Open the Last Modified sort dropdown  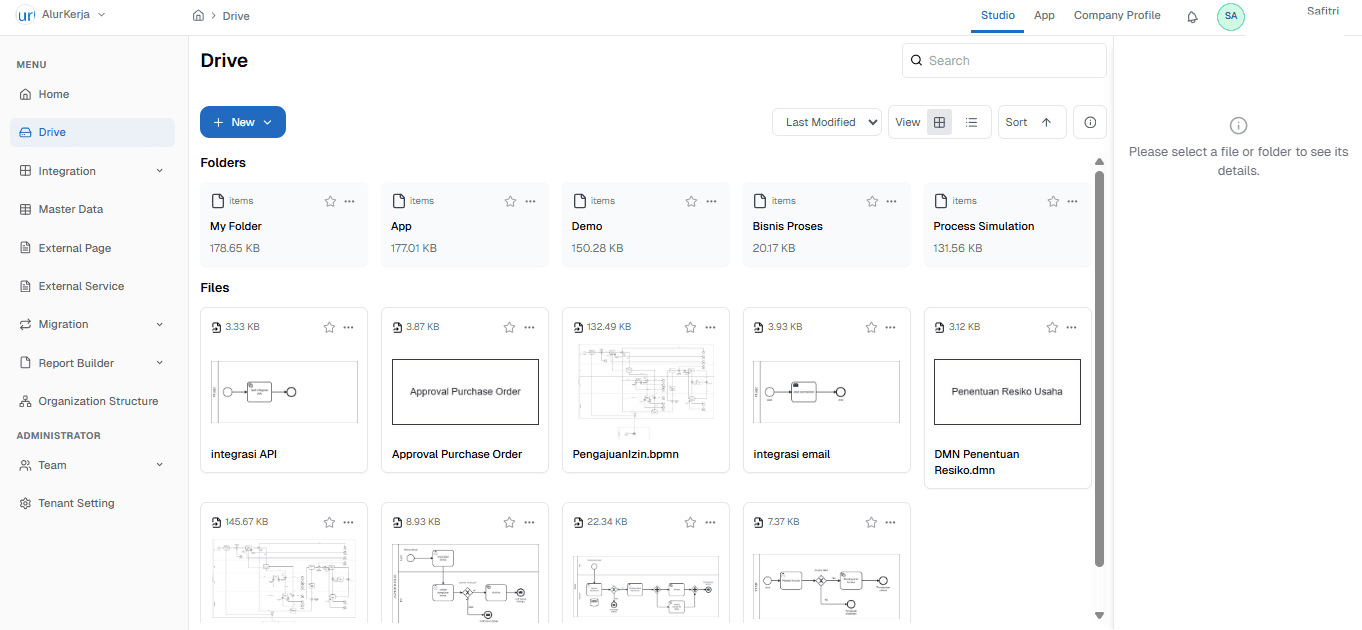826,122
